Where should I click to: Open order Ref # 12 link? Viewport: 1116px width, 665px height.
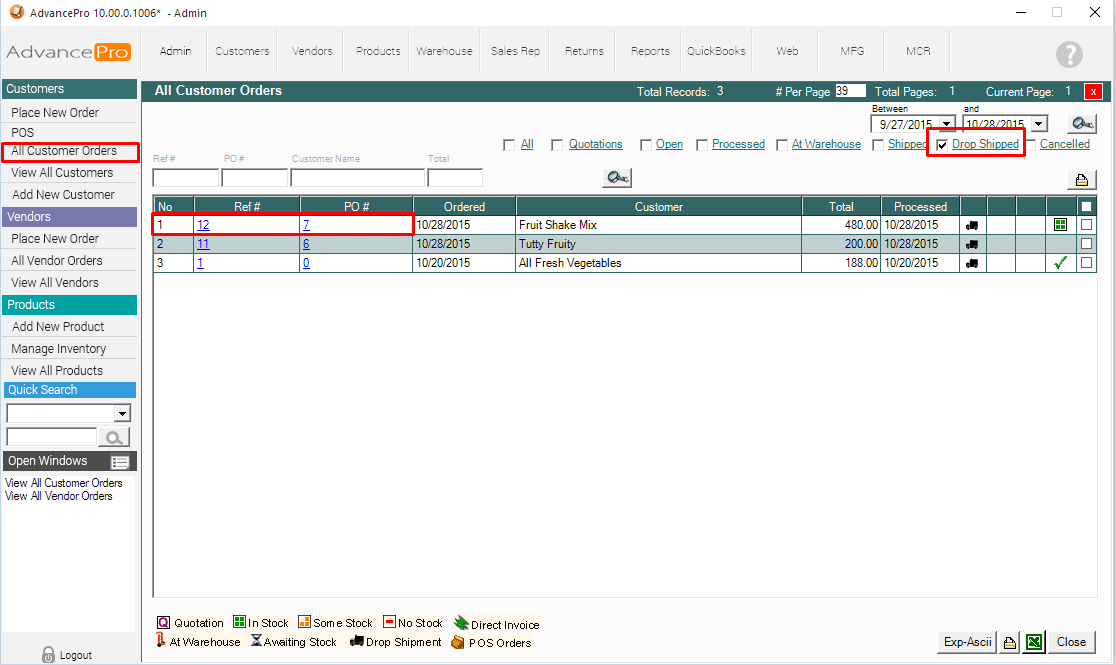coord(203,225)
